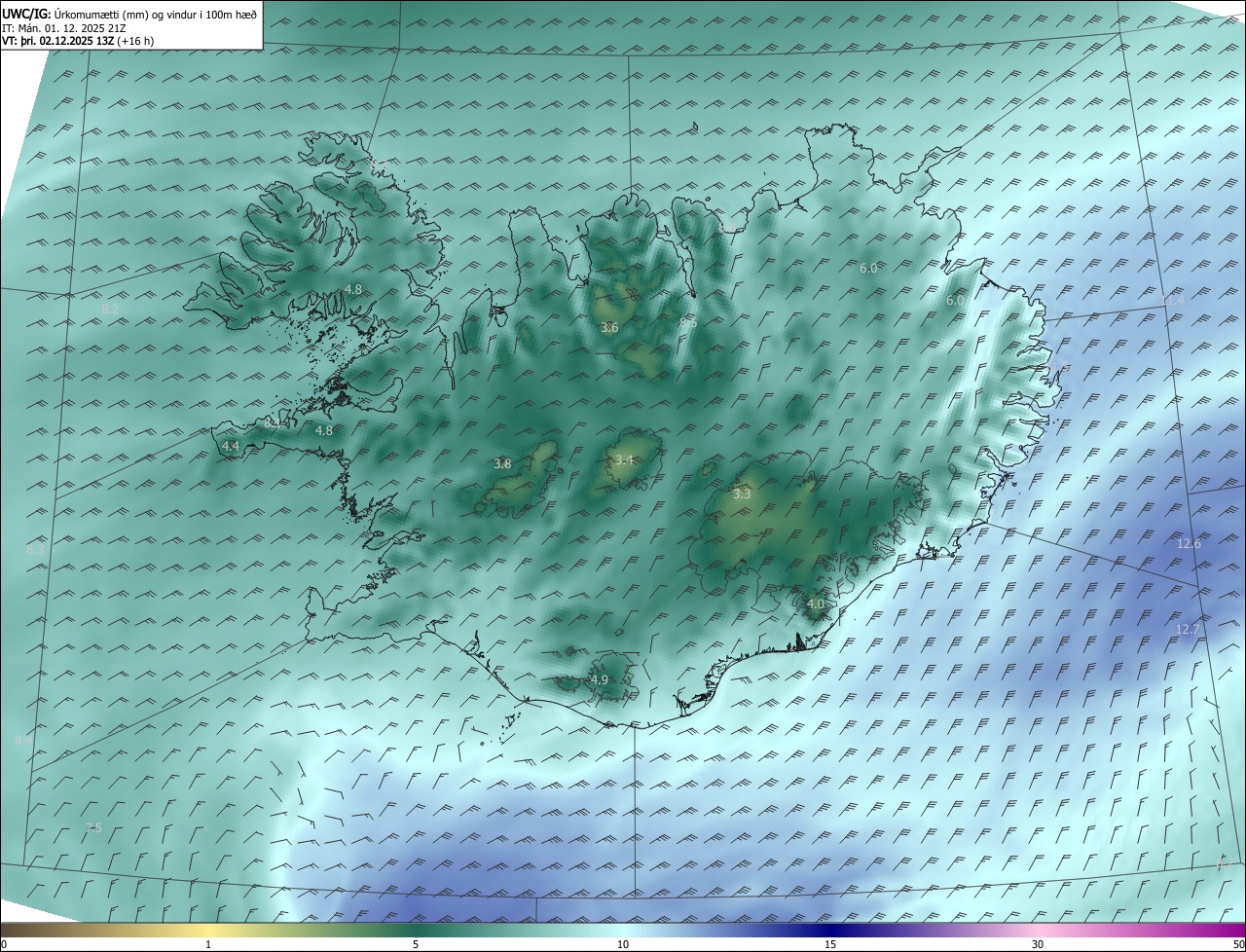Click the 'IT: Mán. 01. 12. 2025 21Z' line
This screenshot has height=952, width=1246.
point(64,27)
